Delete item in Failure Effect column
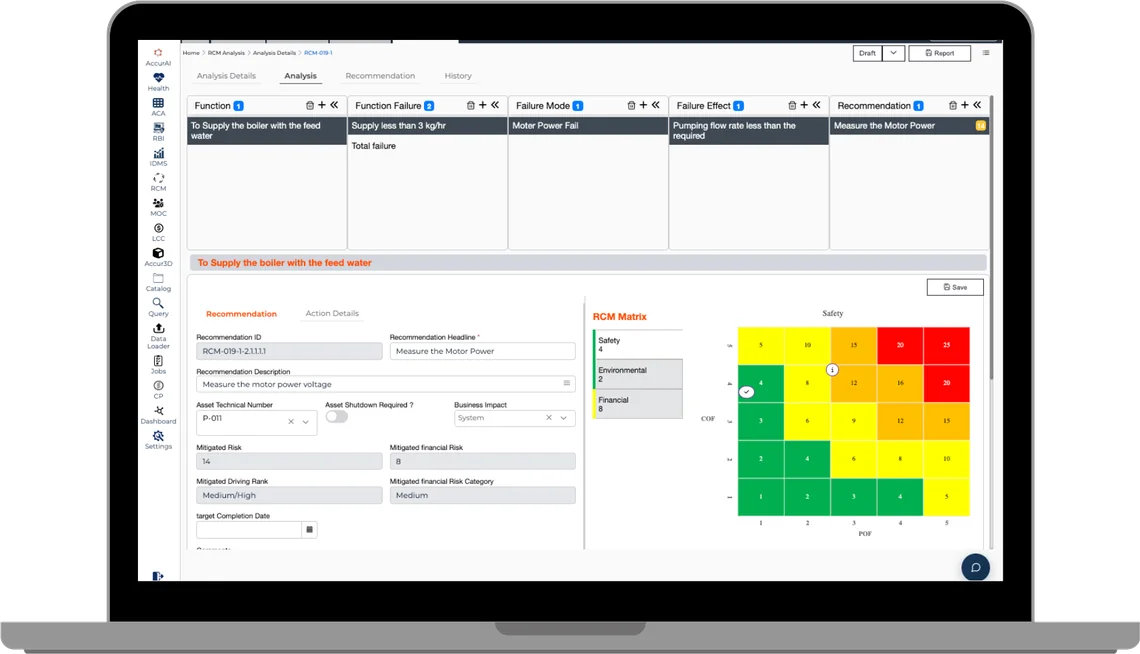The image size is (1140, 654). (792, 105)
